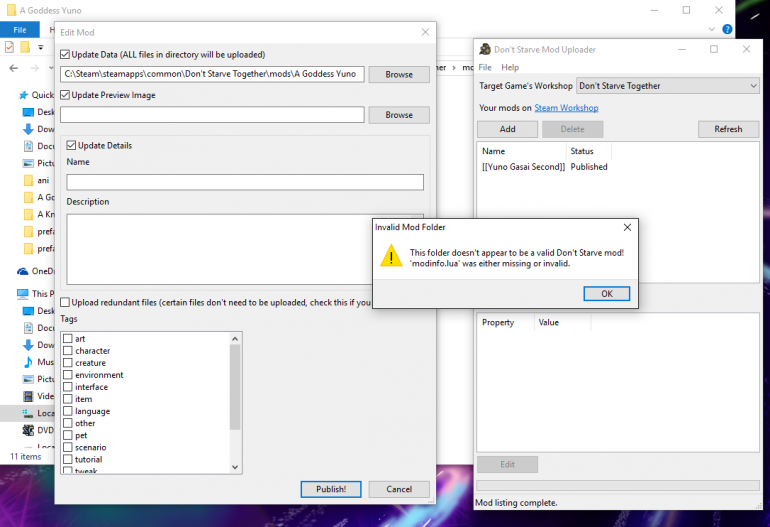Image resolution: width=770 pixels, height=527 pixels.
Task: Open Videos icon in sidebar
Action: (28, 396)
